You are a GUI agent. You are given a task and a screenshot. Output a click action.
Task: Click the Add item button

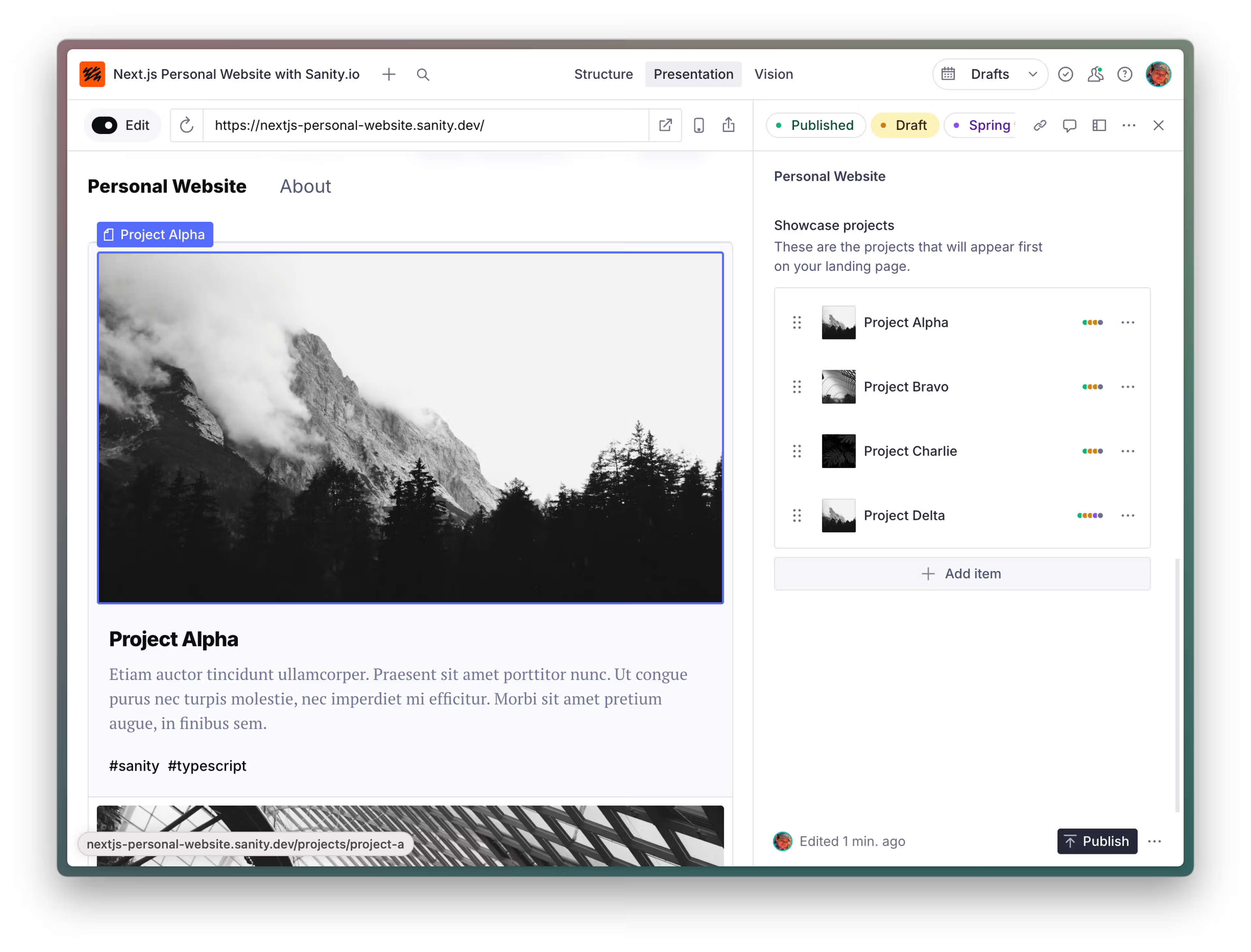(961, 573)
